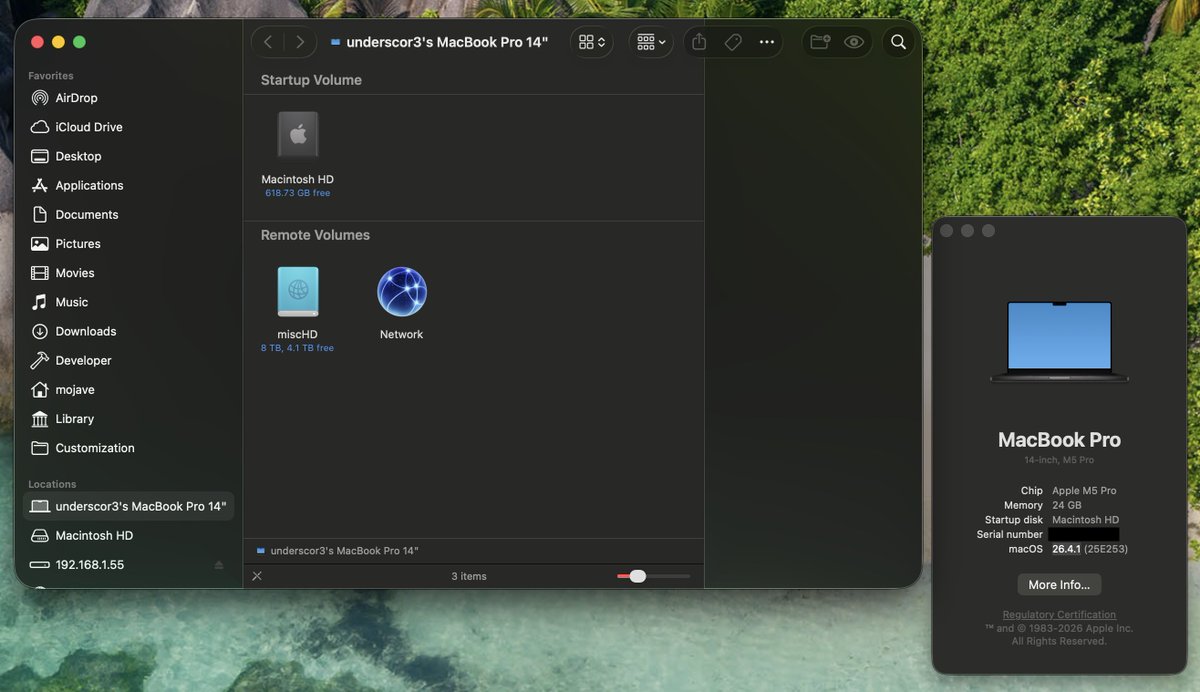Click the MacBook illustration in About This Mac
Image resolution: width=1200 pixels, height=692 pixels.
[1060, 341]
